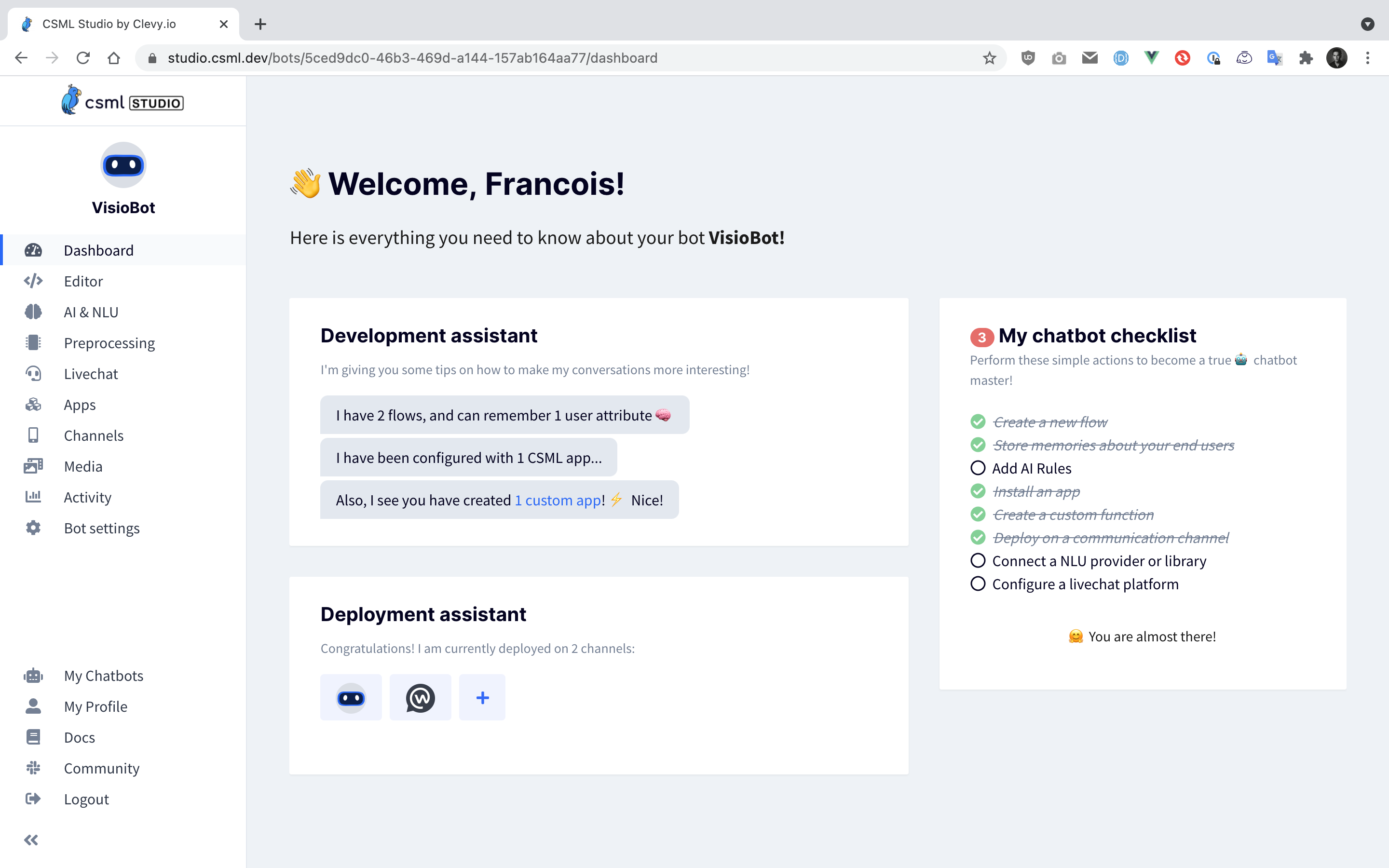Open Chrome three-dot menu
Screen dimensions: 1389x868
click(x=1368, y=58)
